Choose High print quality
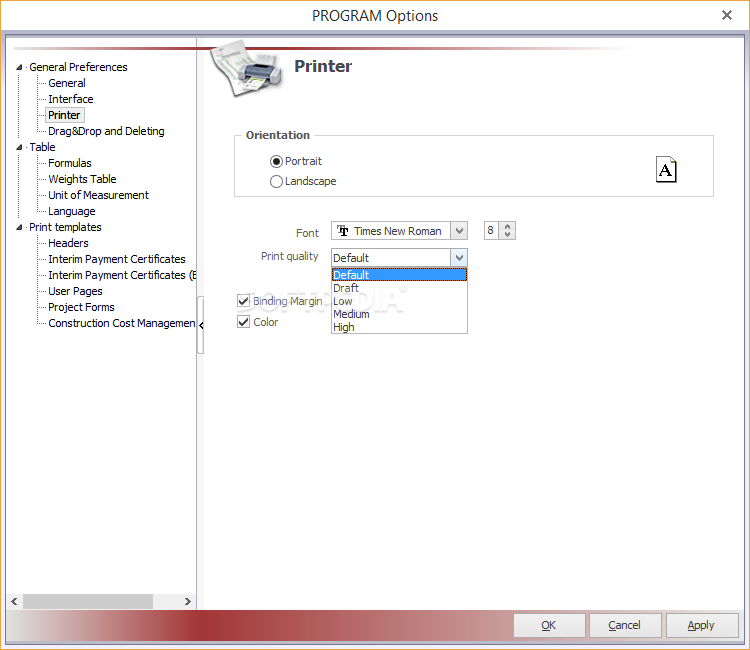Image resolution: width=750 pixels, height=650 pixels. click(399, 327)
